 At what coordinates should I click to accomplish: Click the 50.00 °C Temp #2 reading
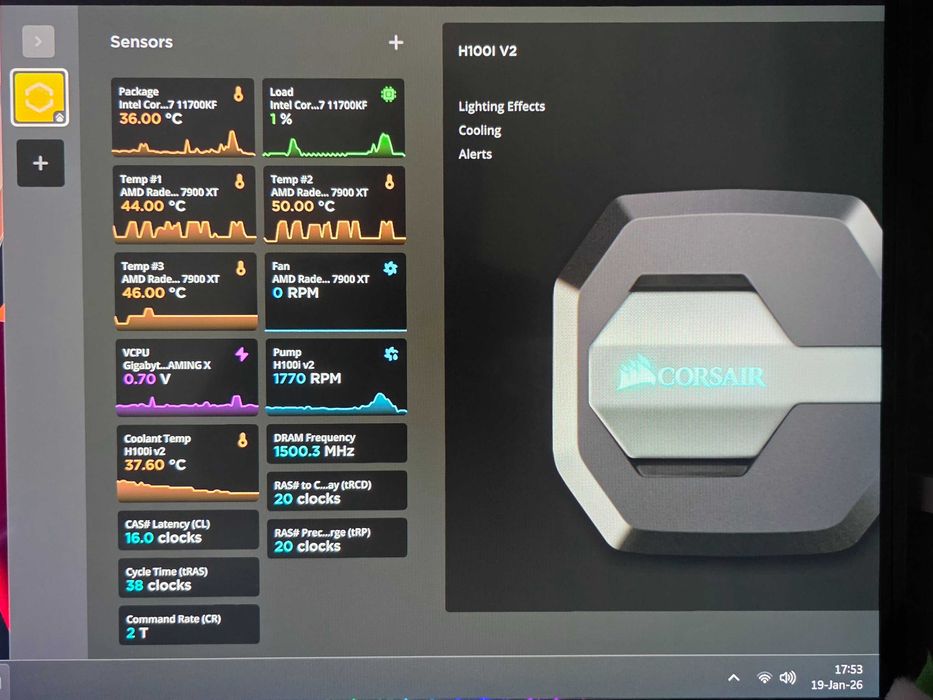pyautogui.click(x=302, y=207)
